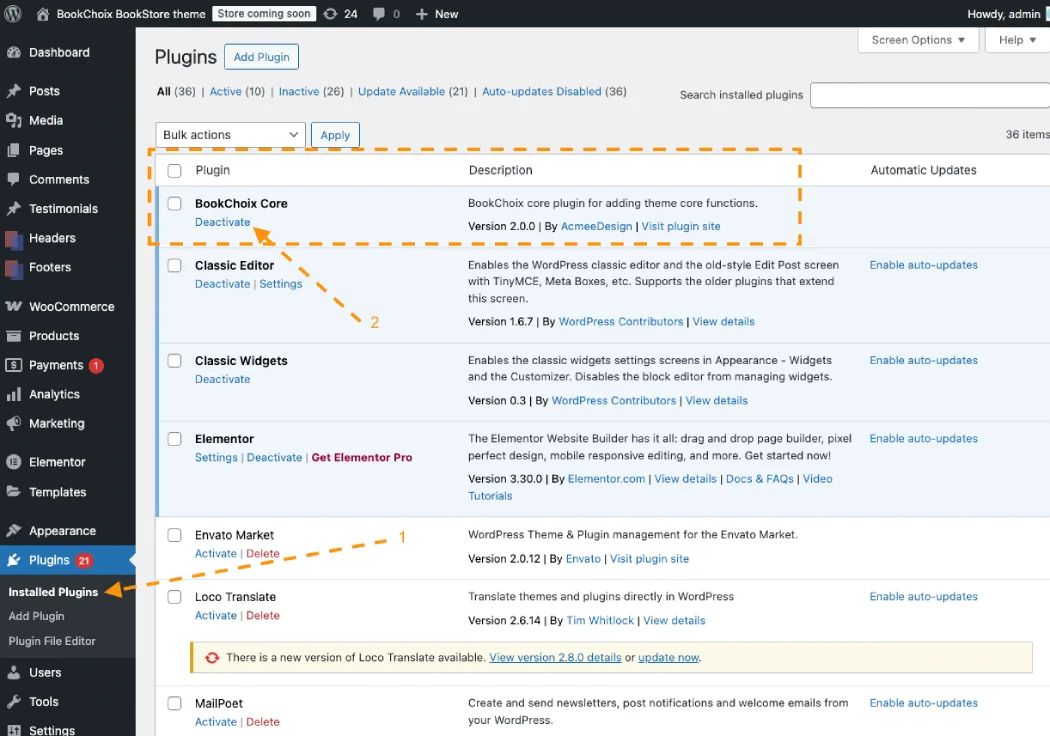Open Elementor Docs & FAQs link
The image size is (1050, 736).
tap(759, 479)
